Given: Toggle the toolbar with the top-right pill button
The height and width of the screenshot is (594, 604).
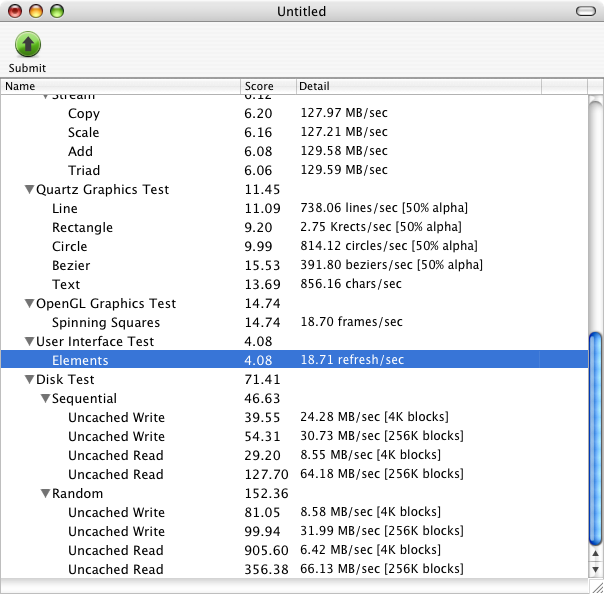Looking at the screenshot, I should tap(585, 11).
